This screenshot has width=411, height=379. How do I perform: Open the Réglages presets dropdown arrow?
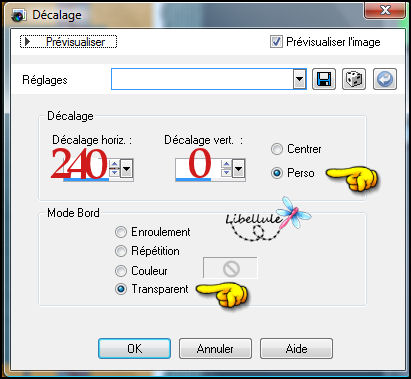click(299, 79)
